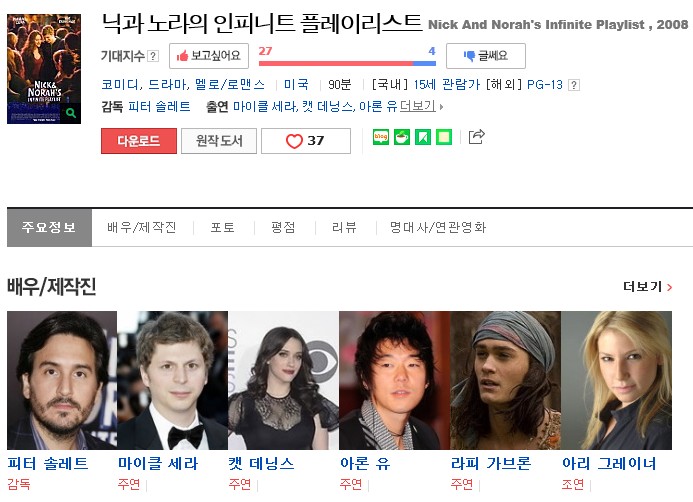Switch to the 포토 tab
This screenshot has width=693, height=502.
pyautogui.click(x=222, y=227)
